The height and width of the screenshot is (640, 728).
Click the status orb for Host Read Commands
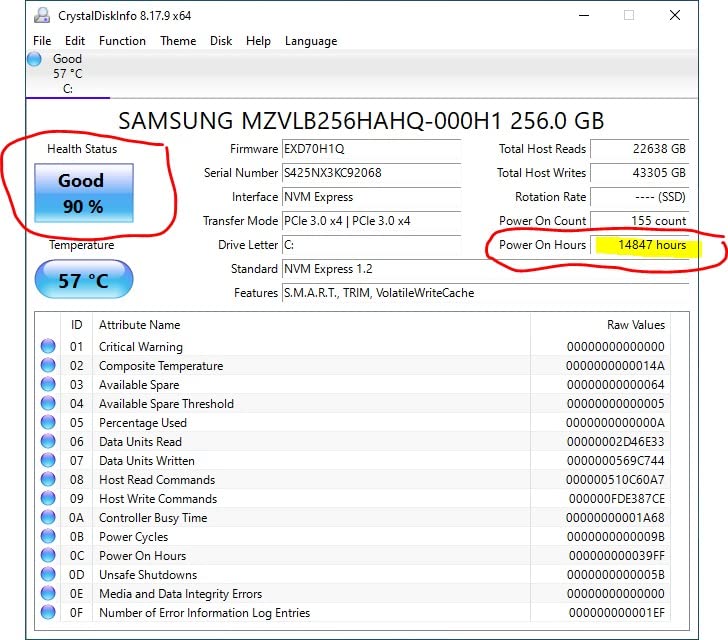48,479
